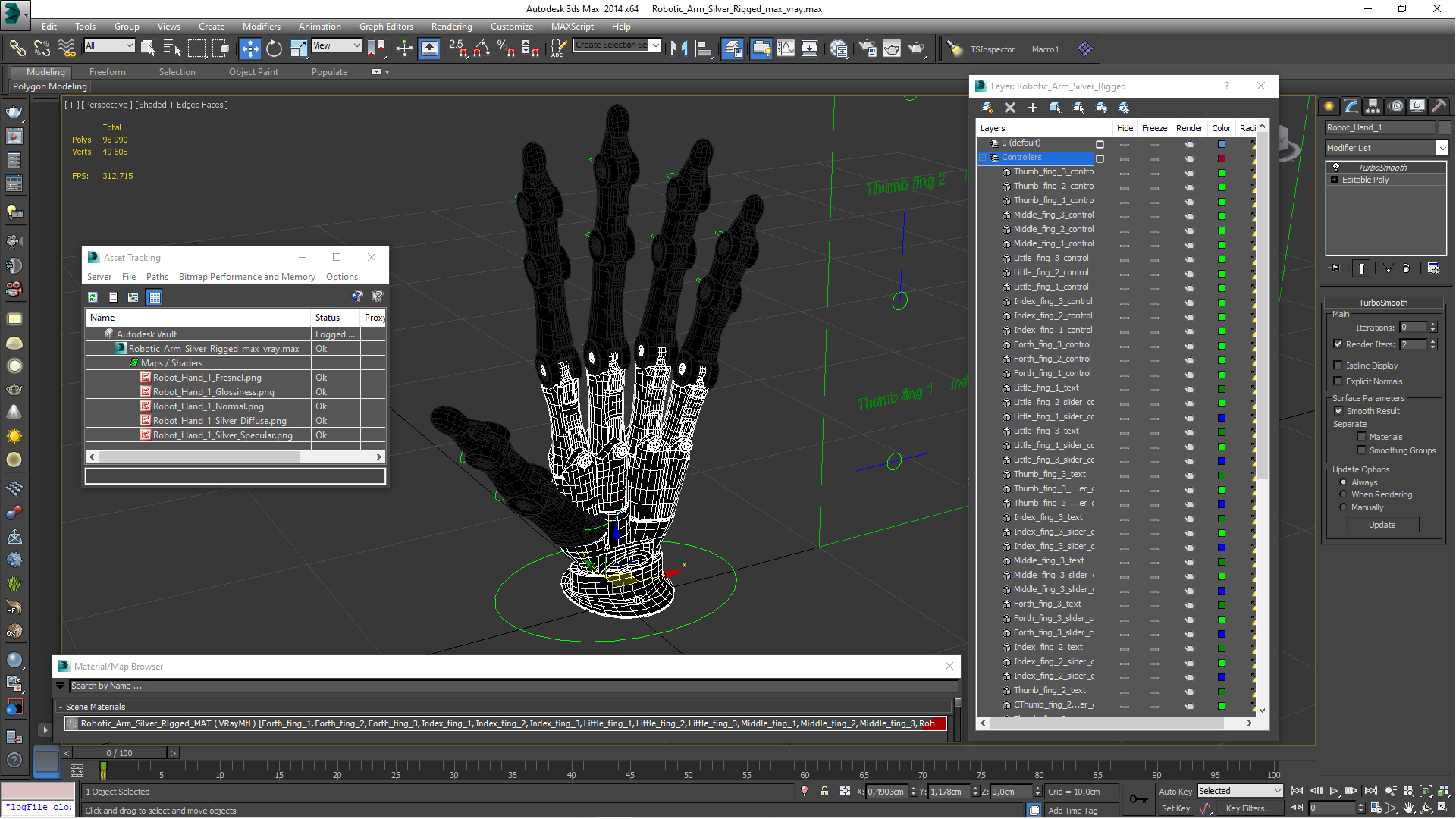Delete highlighted layer with X icon
Image resolution: width=1456 pixels, height=819 pixels.
click(1009, 108)
